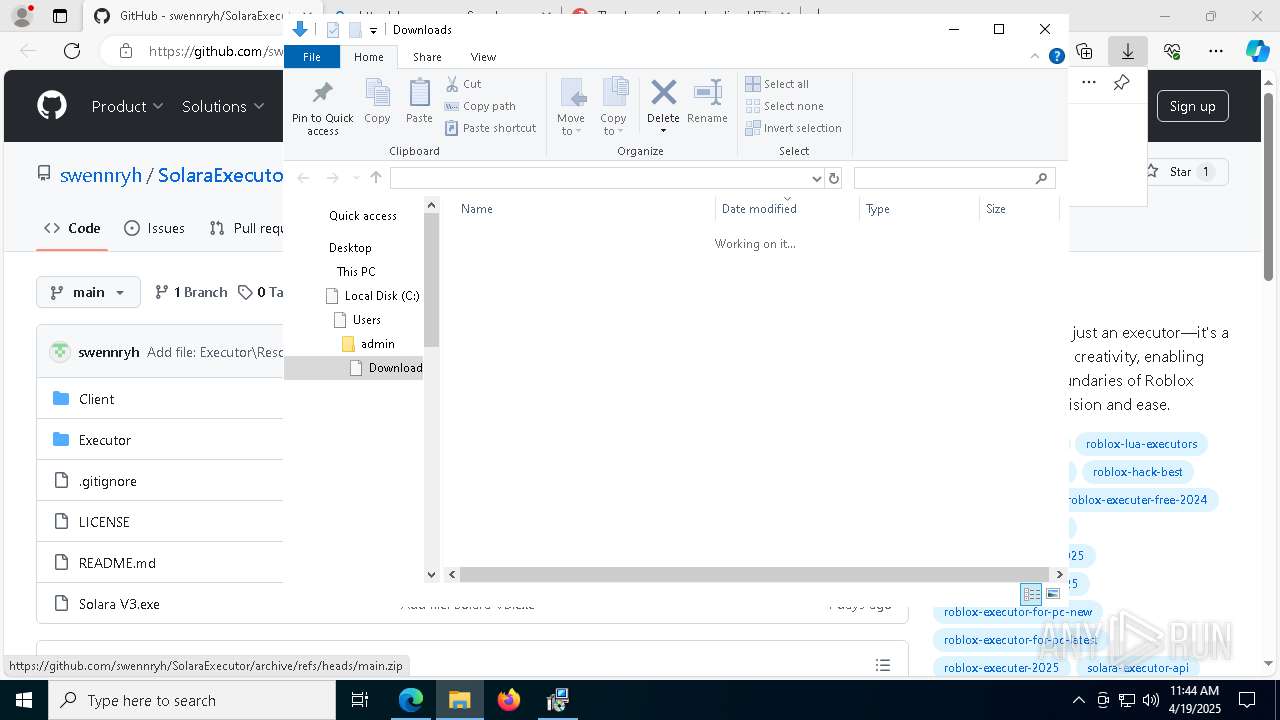Image resolution: width=1280 pixels, height=720 pixels.
Task: Click Select all in ribbon
Action: [x=777, y=84]
